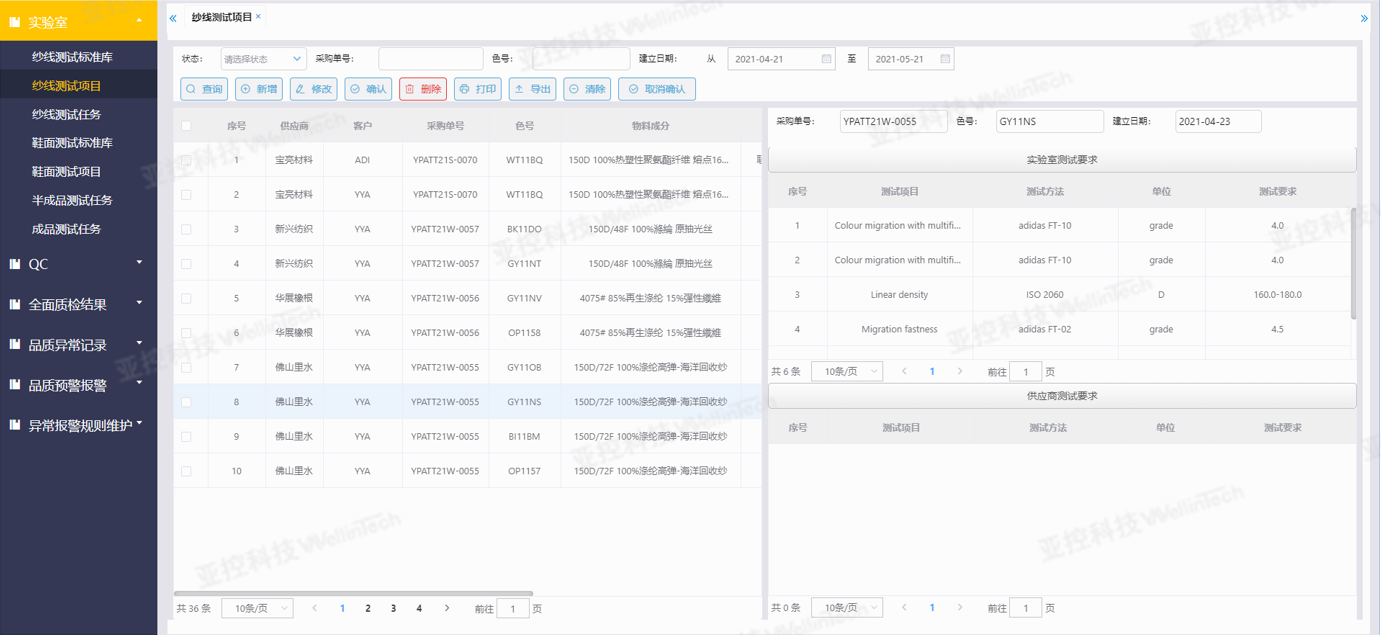Open end date picker 2021-05-21
The image size is (1381, 635).
(x=911, y=59)
